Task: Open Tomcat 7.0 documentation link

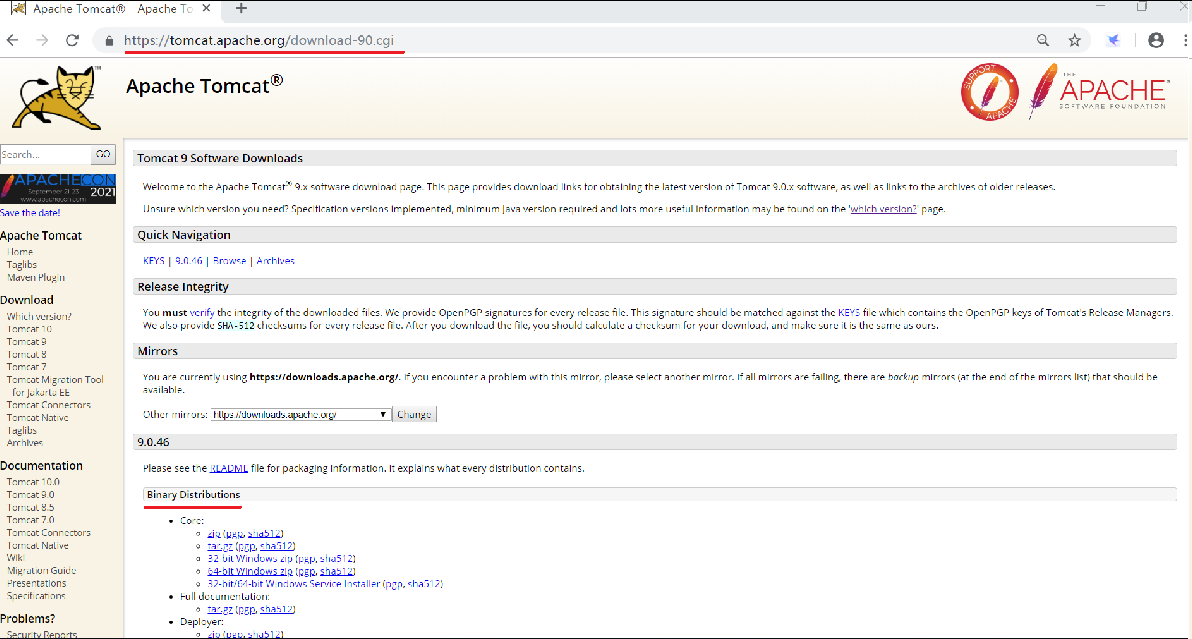Action: [x=30, y=520]
